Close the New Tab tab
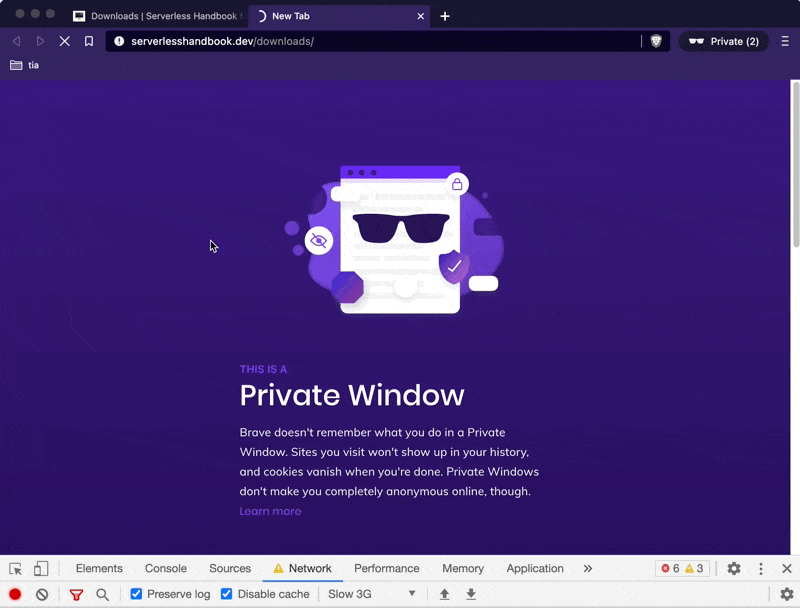Image resolution: width=800 pixels, height=608 pixels. [x=420, y=16]
